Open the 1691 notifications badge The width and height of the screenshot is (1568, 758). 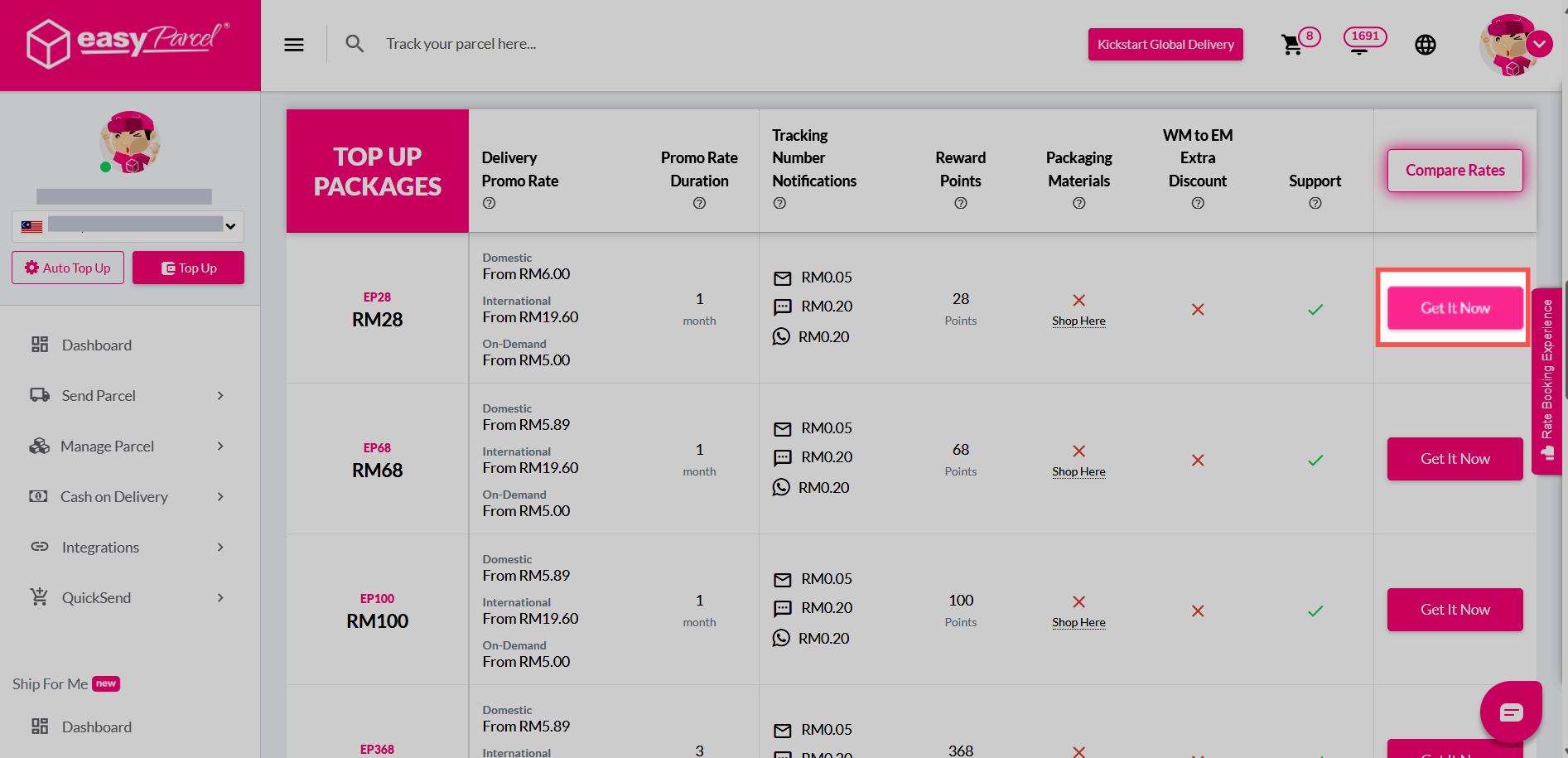(1365, 37)
